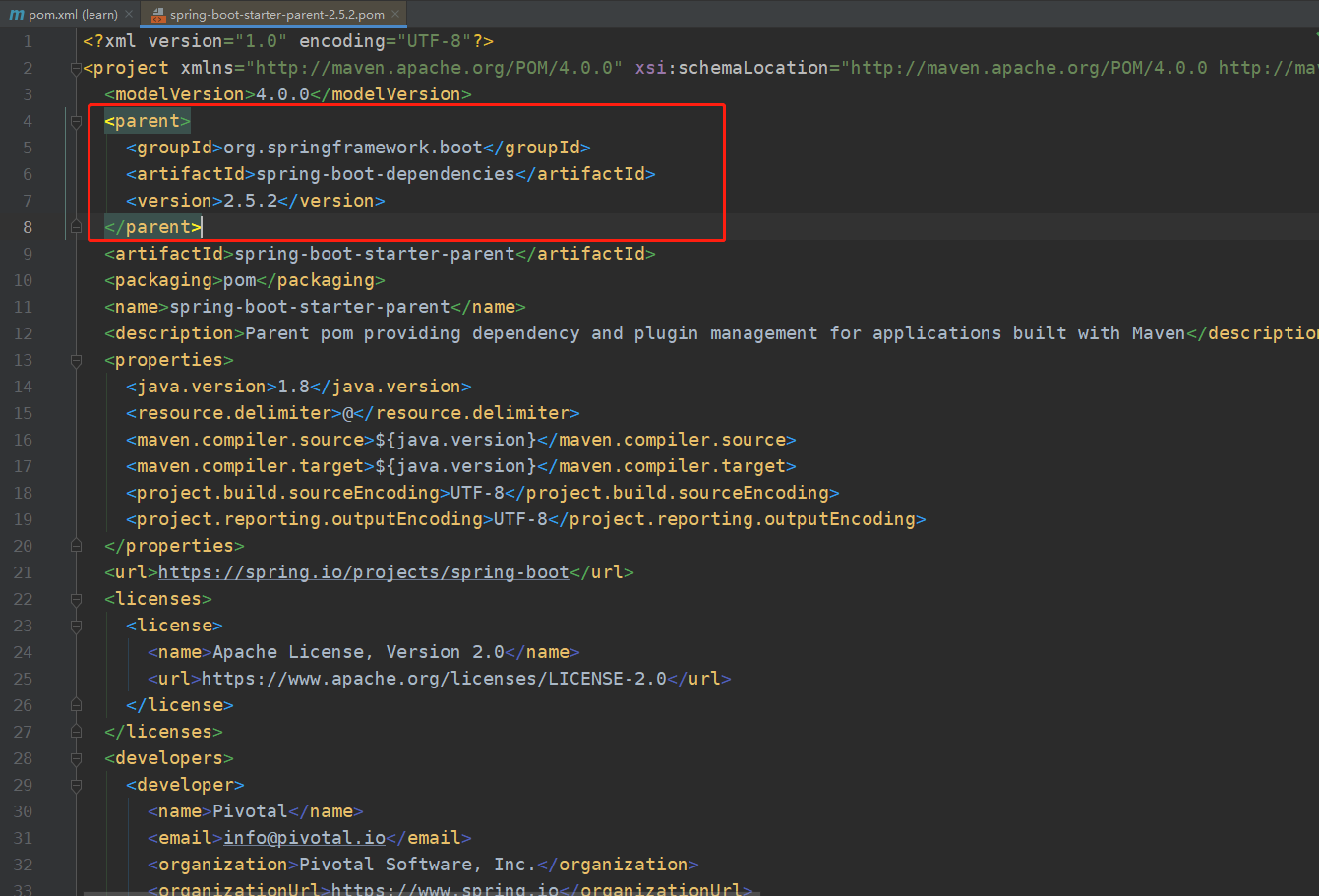
Task: Click the Maven 'm' icon on pom.xml tab
Action: pyautogui.click(x=16, y=15)
